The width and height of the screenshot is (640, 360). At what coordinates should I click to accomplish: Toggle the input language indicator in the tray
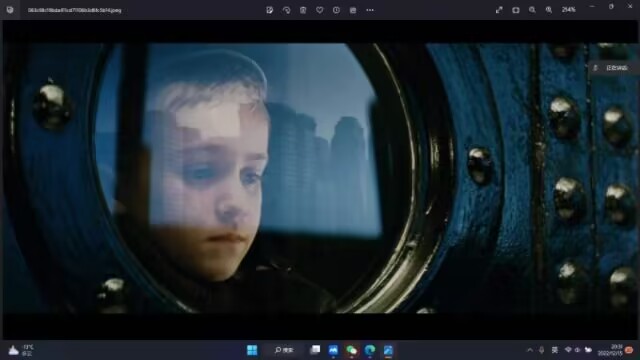point(555,350)
